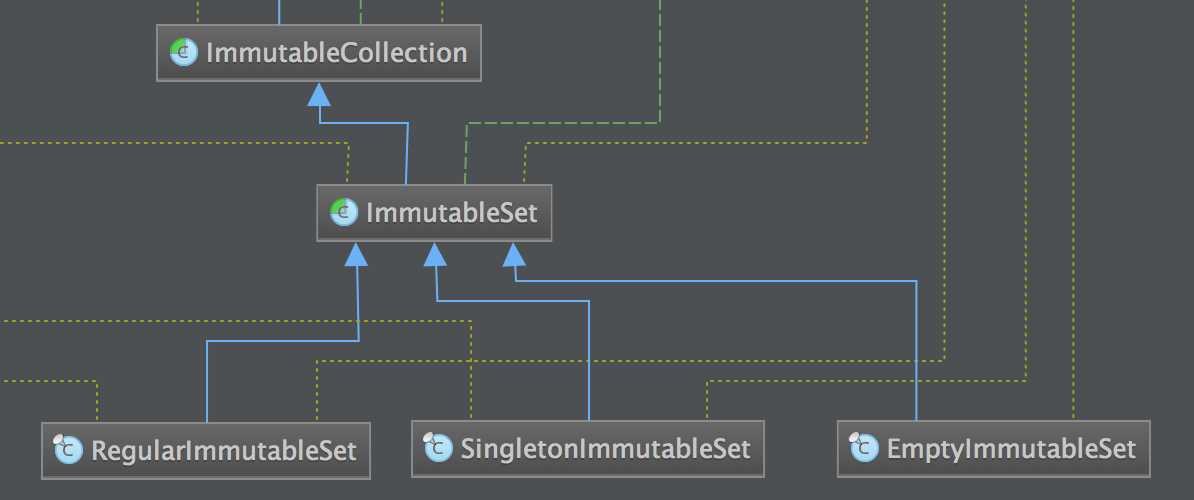Viewport: 1194px width, 500px height.
Task: Click the leftmost arrowhead under ImmutableSet
Action: (x=356, y=254)
